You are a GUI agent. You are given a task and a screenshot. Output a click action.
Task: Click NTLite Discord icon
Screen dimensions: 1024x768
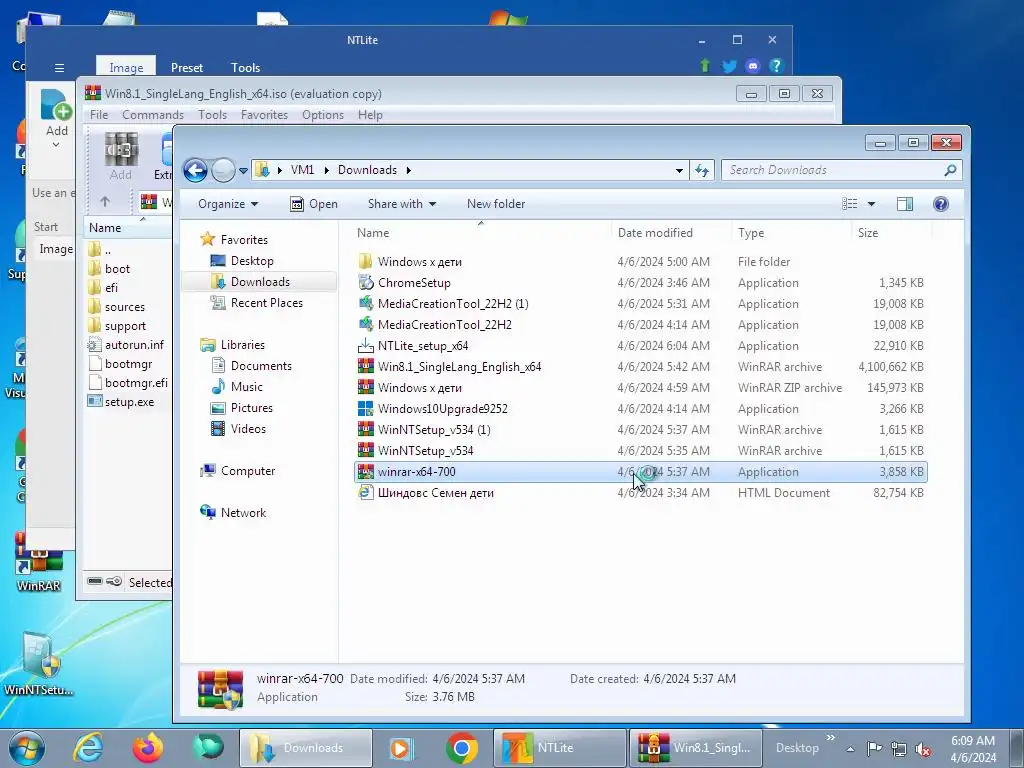coord(752,66)
